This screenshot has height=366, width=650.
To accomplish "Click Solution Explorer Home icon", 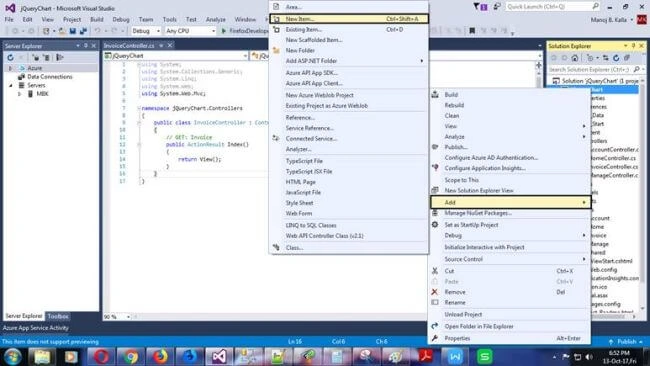I will pos(574,58).
